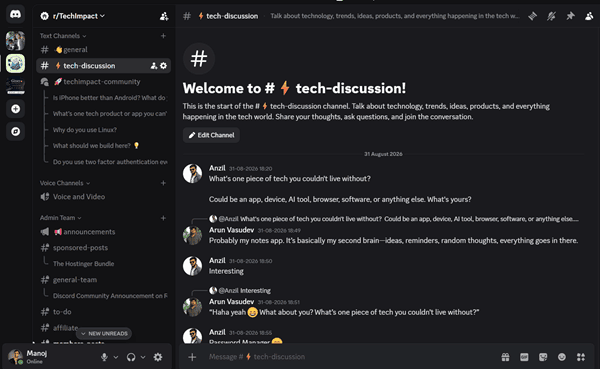Open 'Is iPhone better than Android' thread
Screen dimensions: 600x369
click(x=109, y=98)
